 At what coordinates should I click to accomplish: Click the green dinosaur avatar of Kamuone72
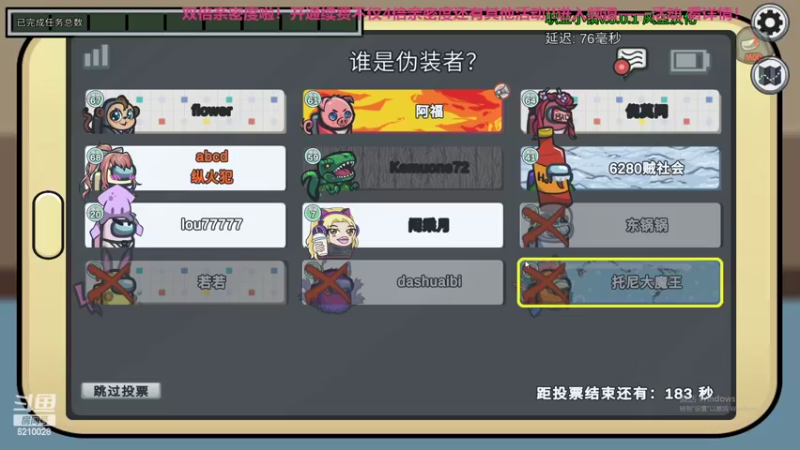click(x=331, y=173)
